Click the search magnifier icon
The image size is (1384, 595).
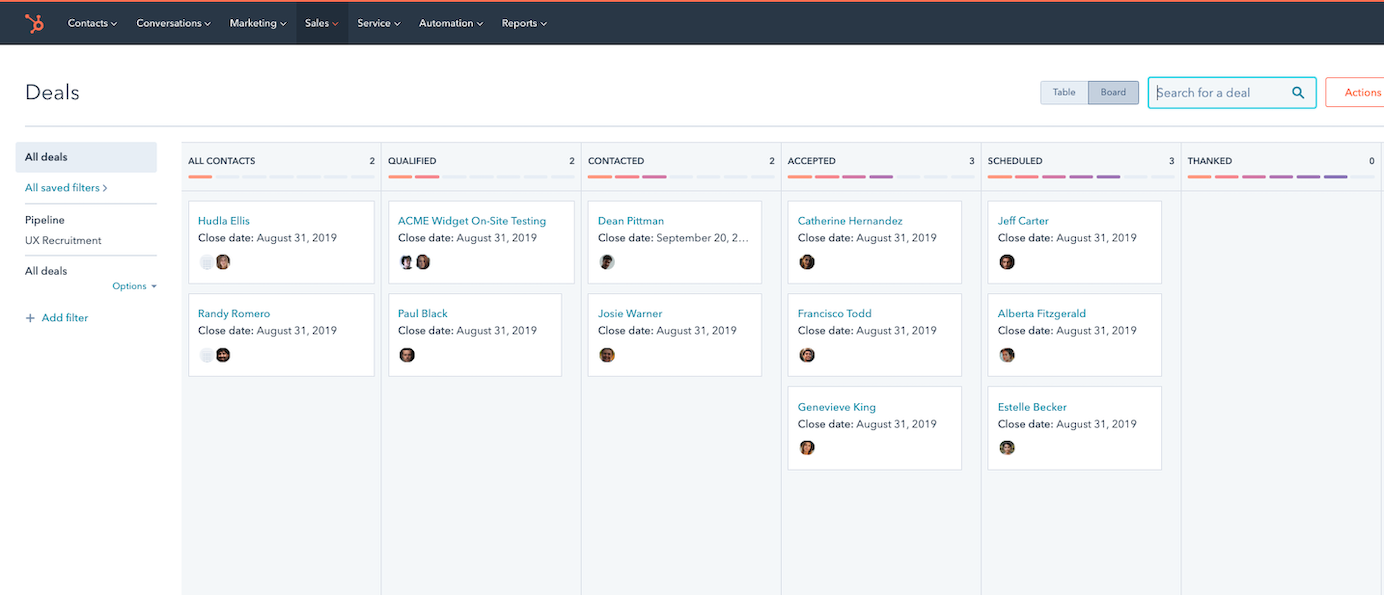tap(1298, 93)
